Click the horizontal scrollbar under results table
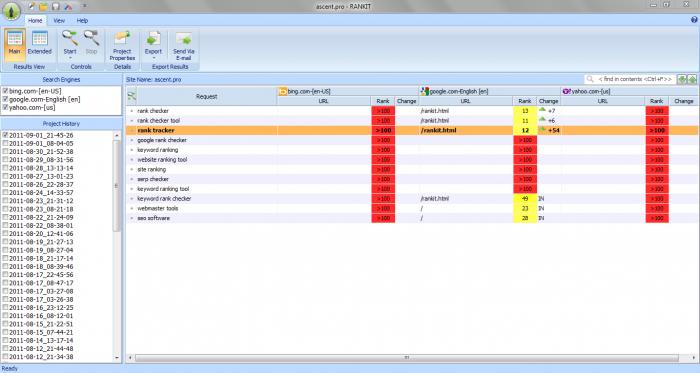700x373 pixels. pos(407,358)
